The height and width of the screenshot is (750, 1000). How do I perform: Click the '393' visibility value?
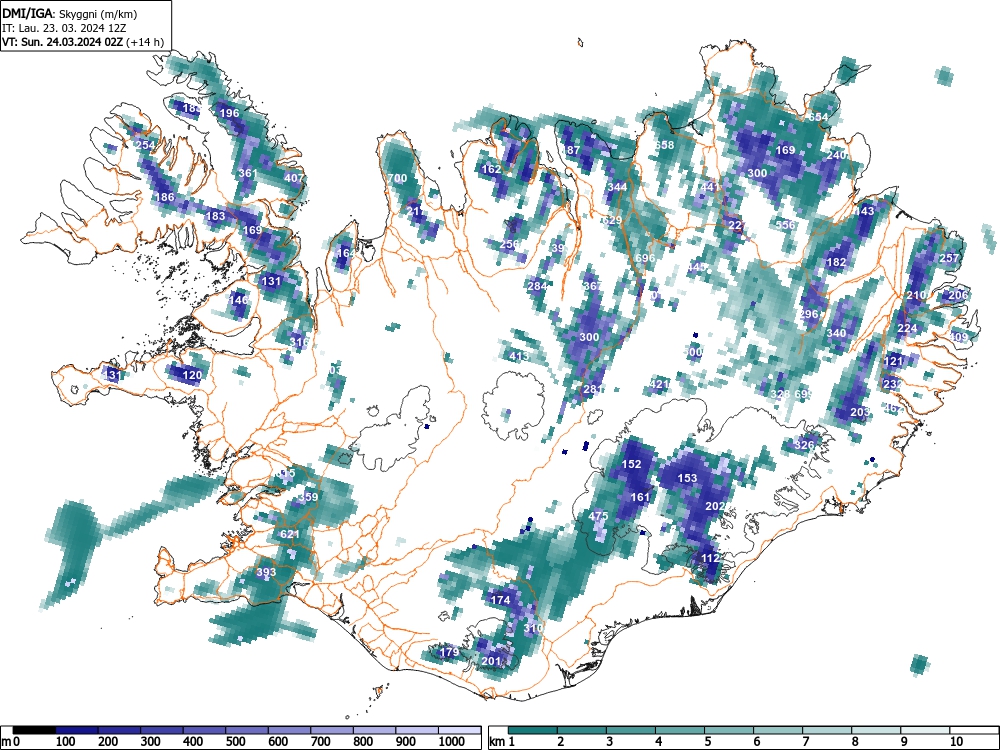[x=266, y=571]
